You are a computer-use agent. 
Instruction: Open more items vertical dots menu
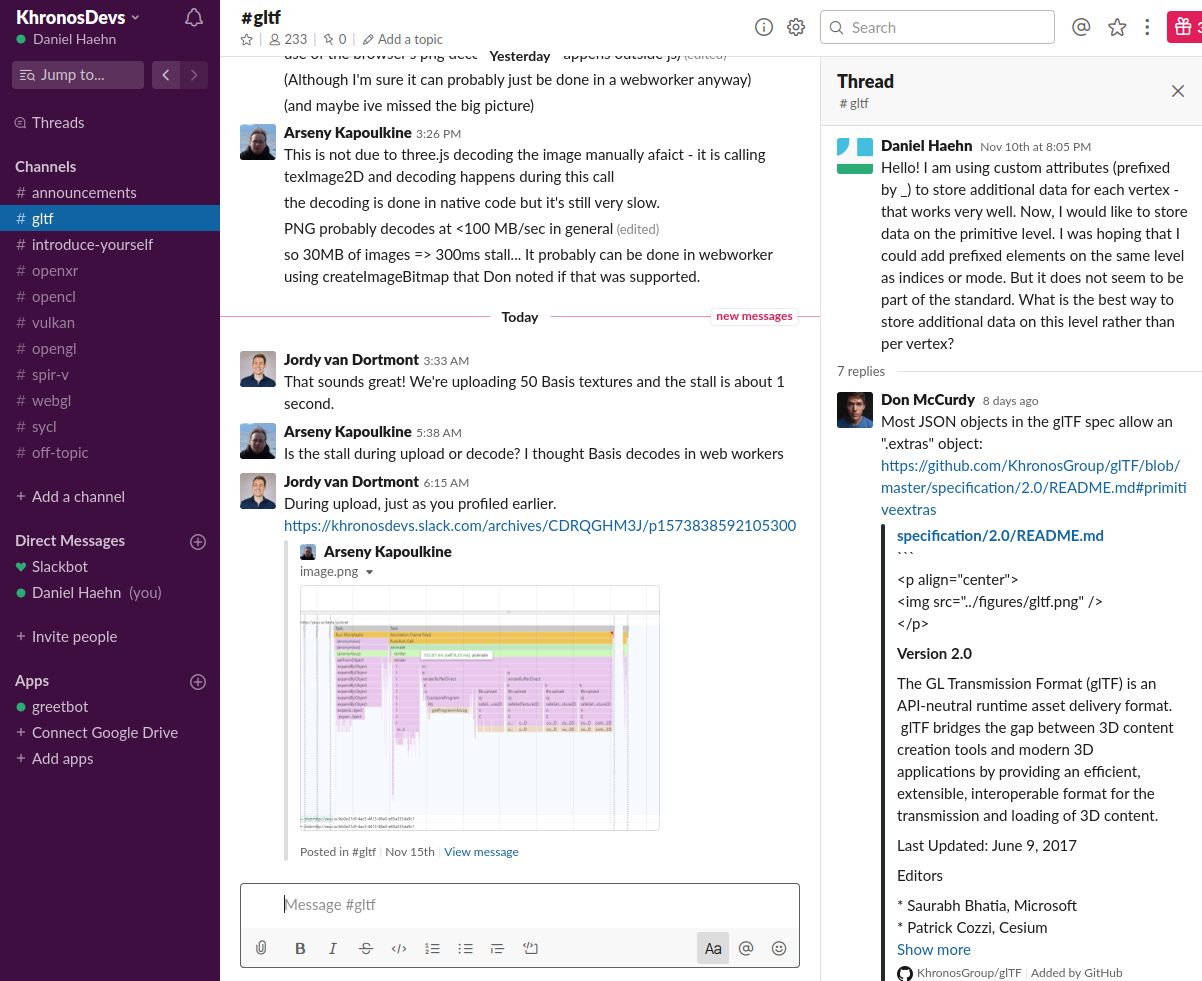tap(1147, 27)
